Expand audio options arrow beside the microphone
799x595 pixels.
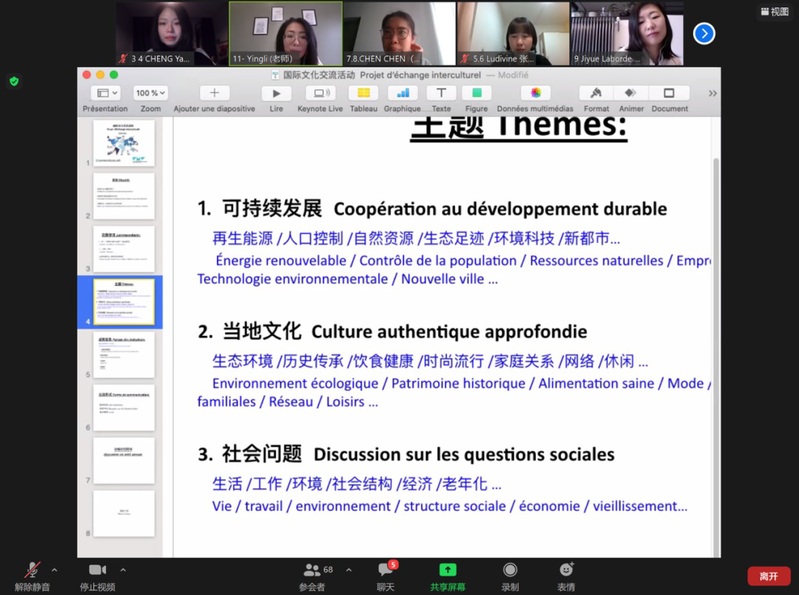(54, 570)
